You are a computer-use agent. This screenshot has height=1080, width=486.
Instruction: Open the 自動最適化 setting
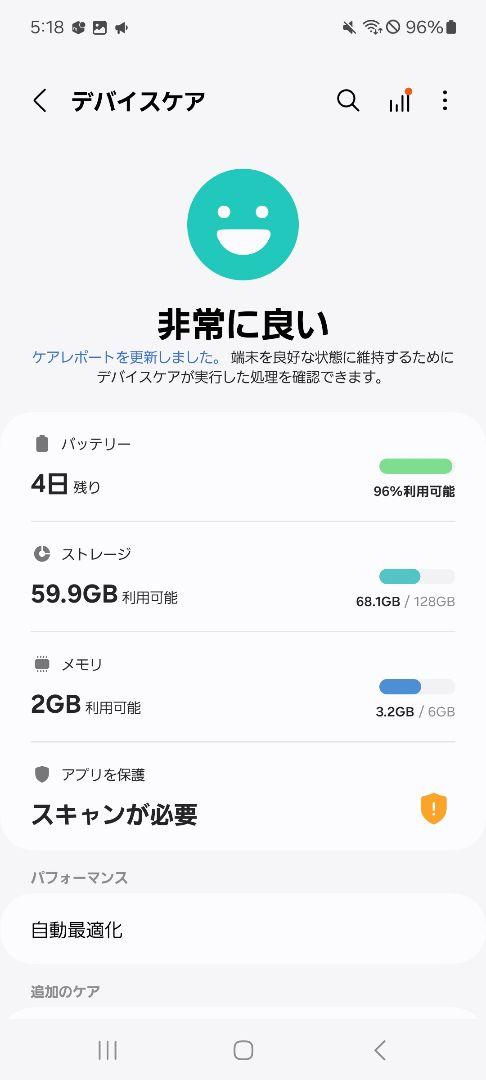click(243, 930)
